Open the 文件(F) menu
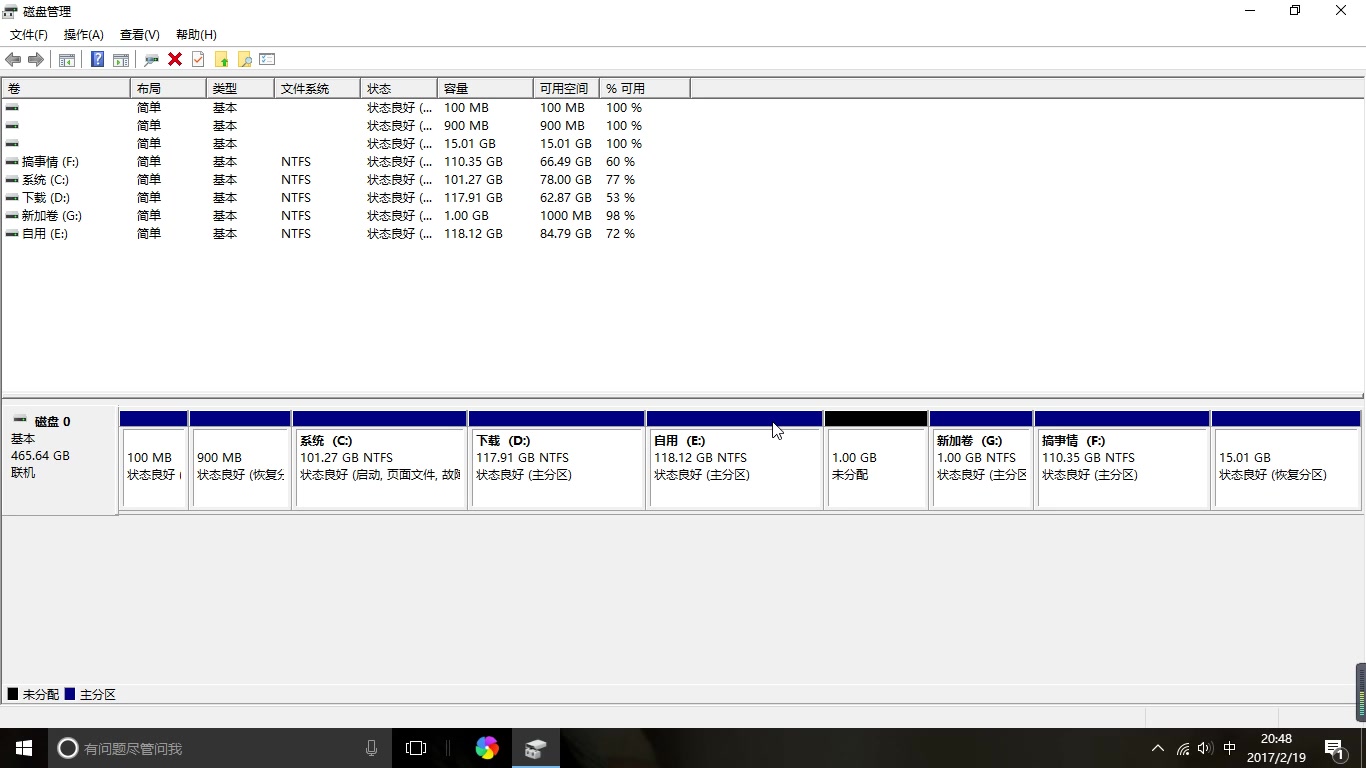Viewport: 1366px width, 768px height. [x=29, y=35]
